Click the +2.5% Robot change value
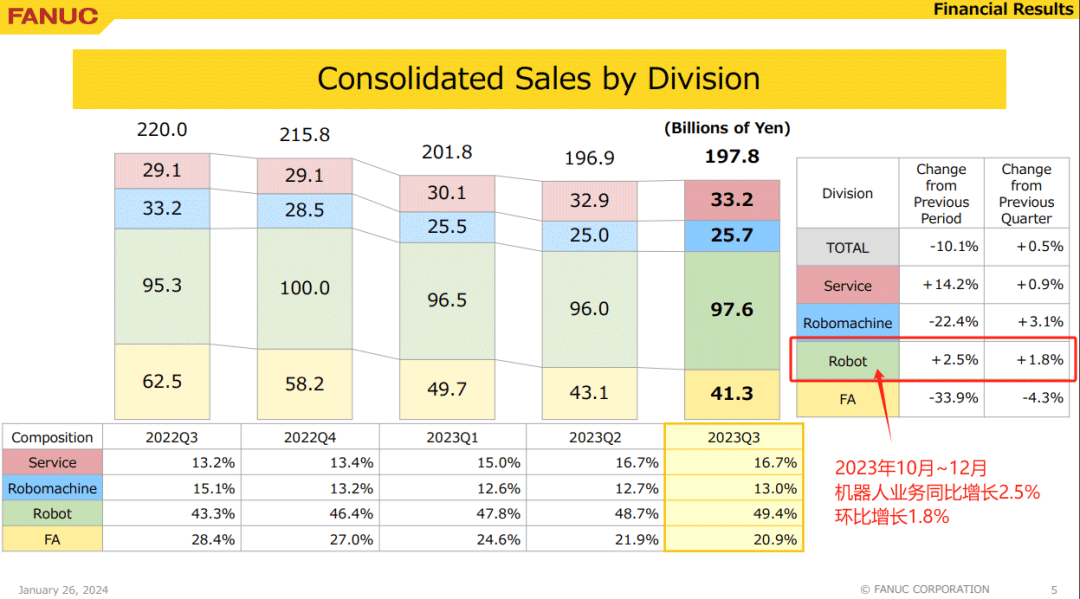 (x=955, y=359)
